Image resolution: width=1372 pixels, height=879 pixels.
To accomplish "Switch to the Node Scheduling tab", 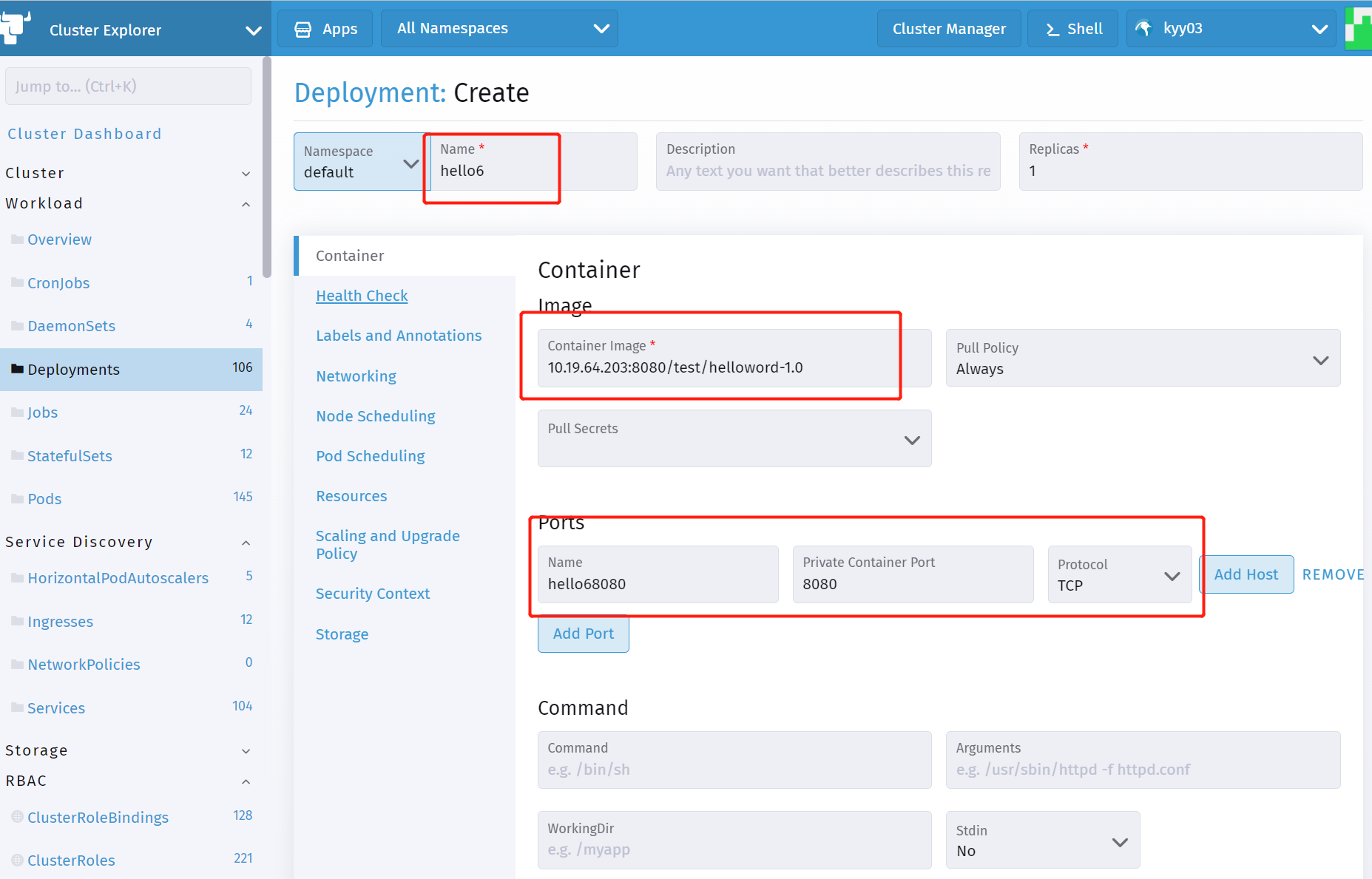I will tap(375, 416).
